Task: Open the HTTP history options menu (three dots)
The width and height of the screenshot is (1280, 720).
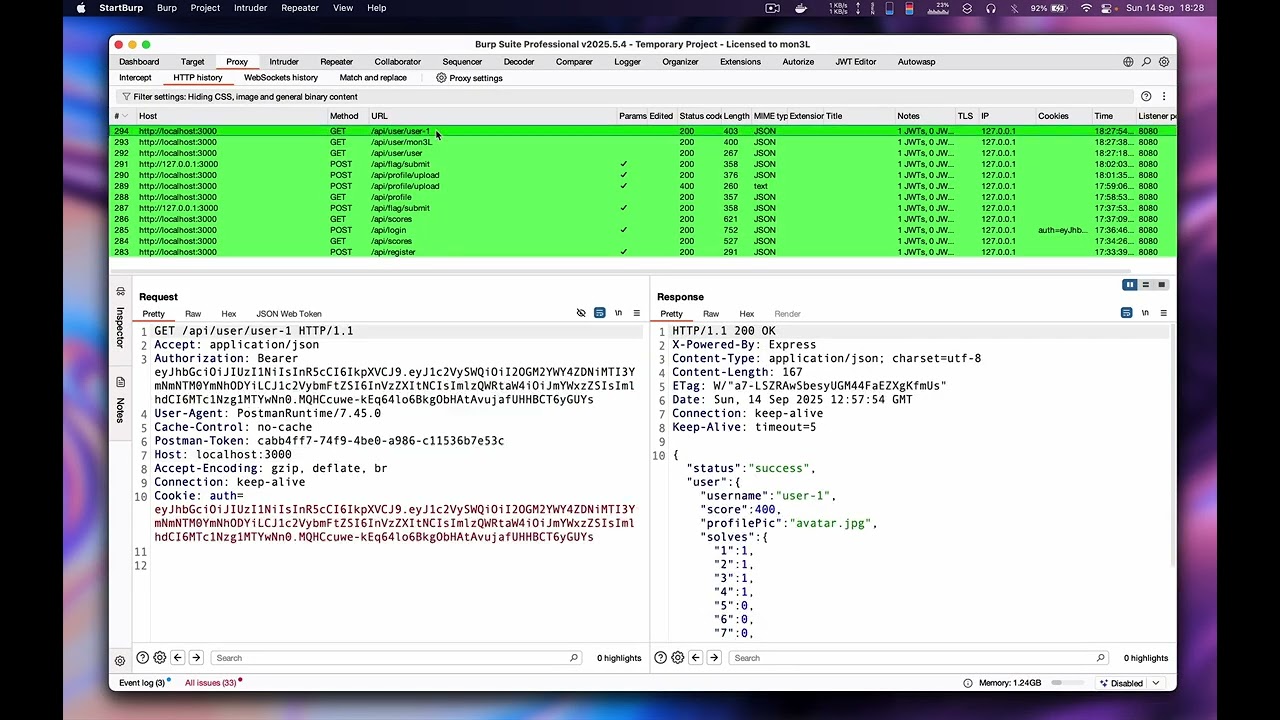Action: point(1163,97)
